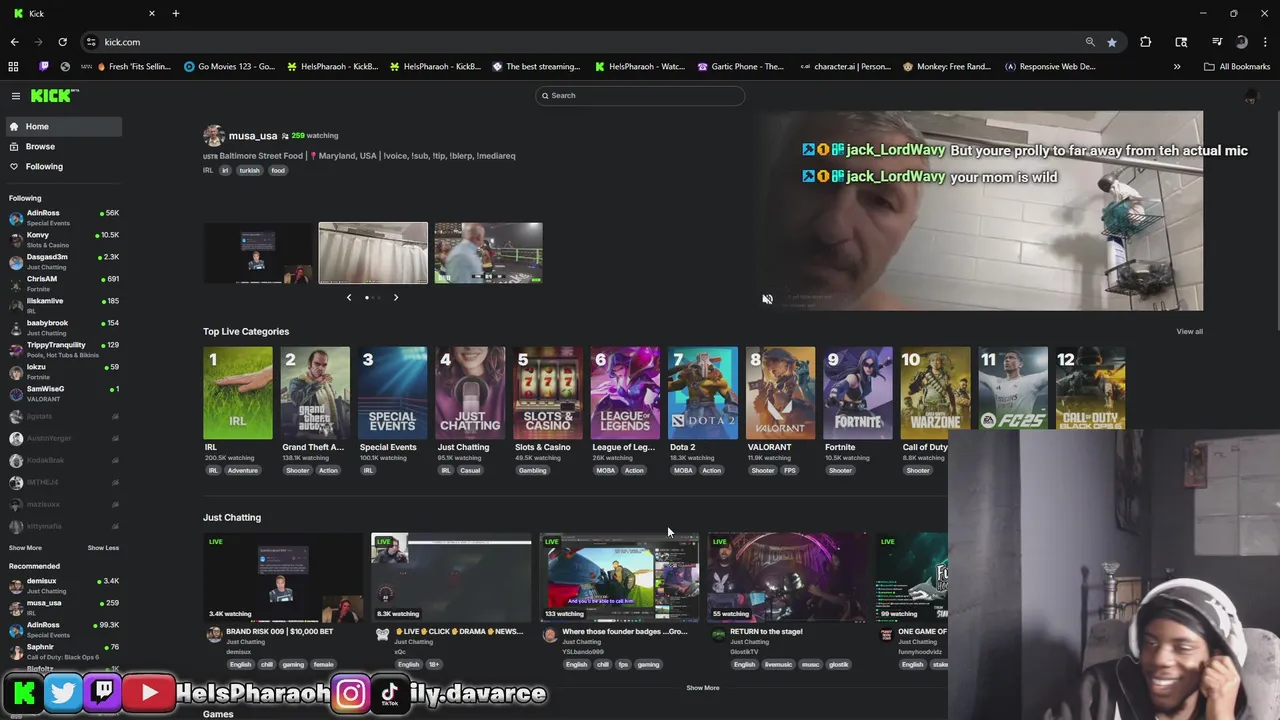Expand the bookmarks overflow chevron
Screen dimensions: 1280x720
tap(1177, 67)
